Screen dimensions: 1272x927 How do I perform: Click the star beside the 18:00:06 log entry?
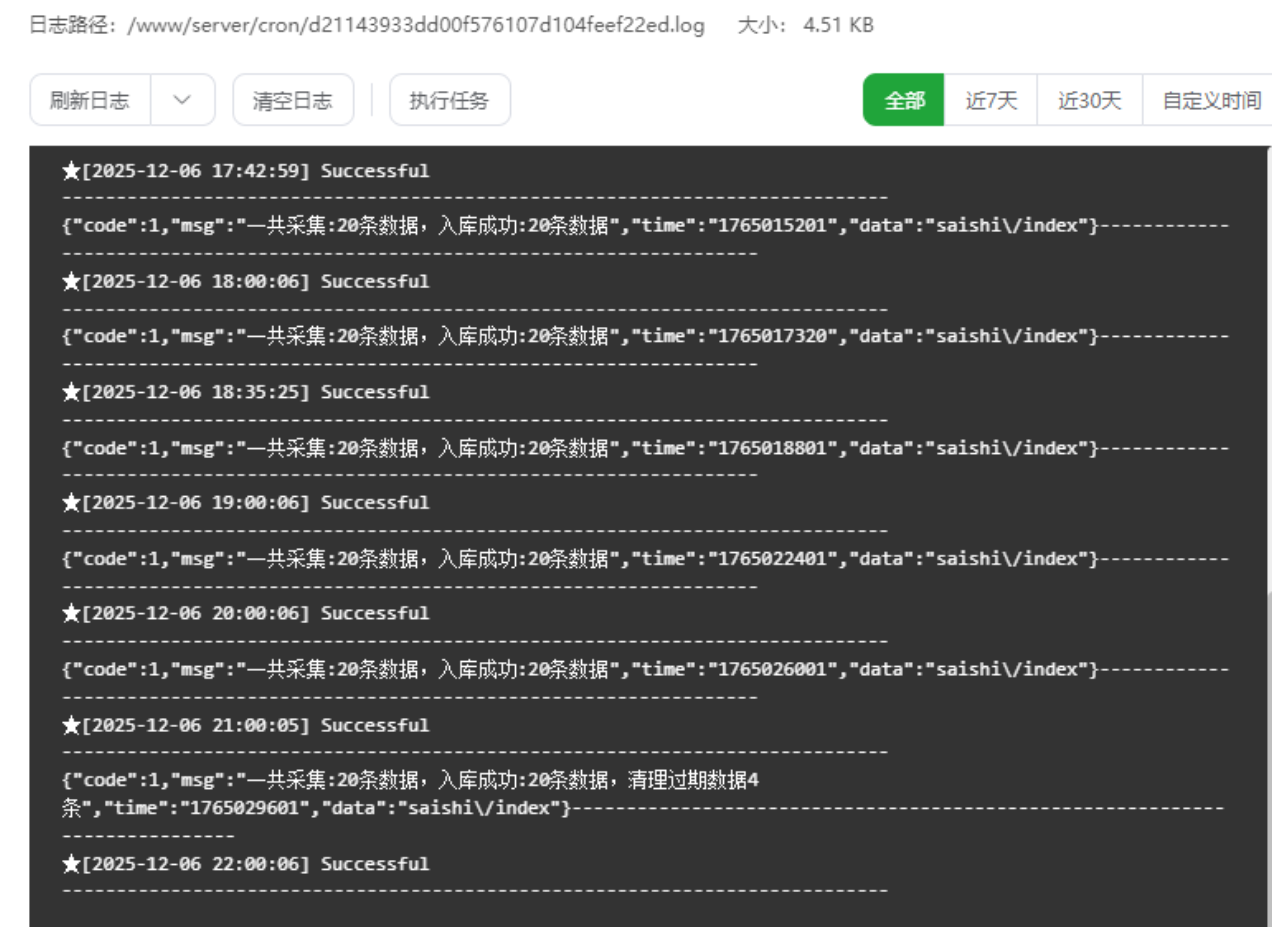click(x=71, y=282)
